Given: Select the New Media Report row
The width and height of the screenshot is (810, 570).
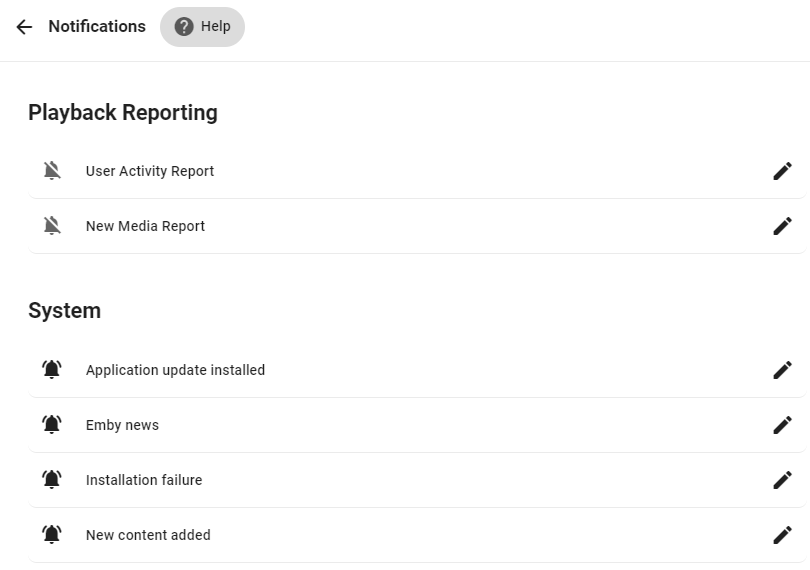Looking at the screenshot, I should (145, 226).
